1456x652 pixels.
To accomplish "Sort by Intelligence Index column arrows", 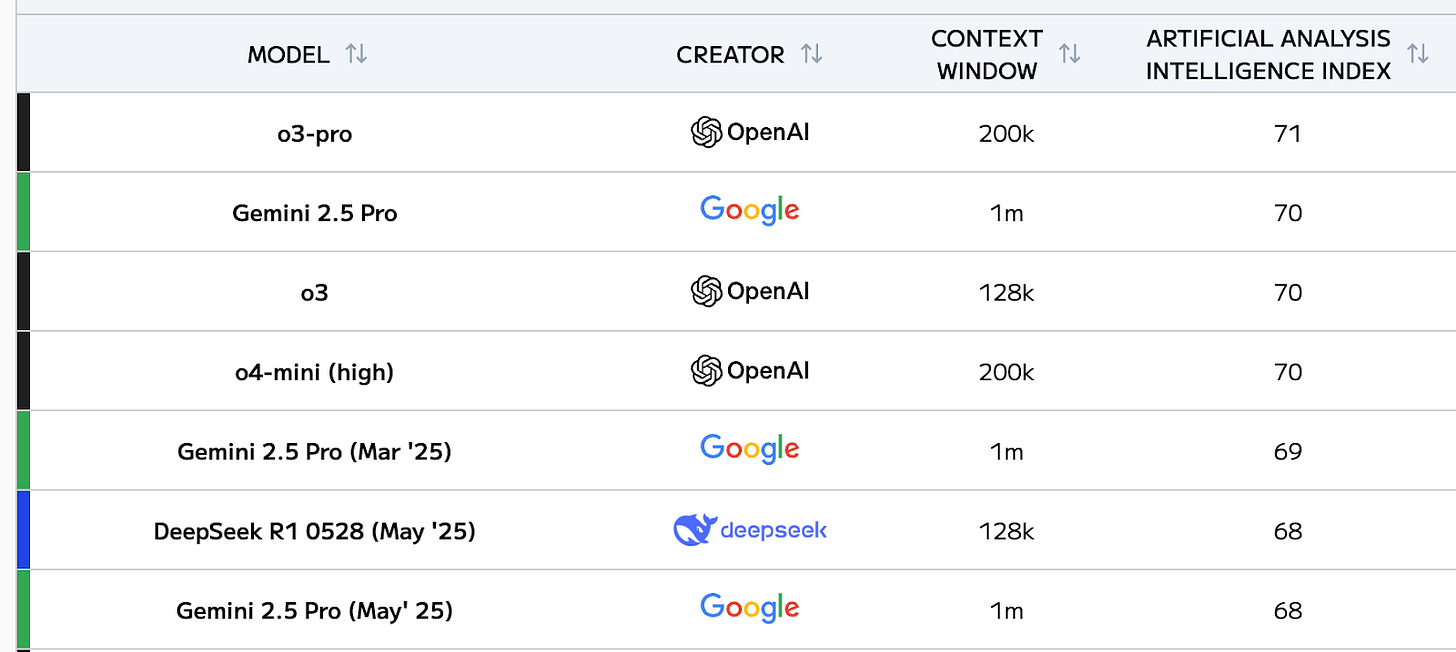I will [x=1417, y=54].
